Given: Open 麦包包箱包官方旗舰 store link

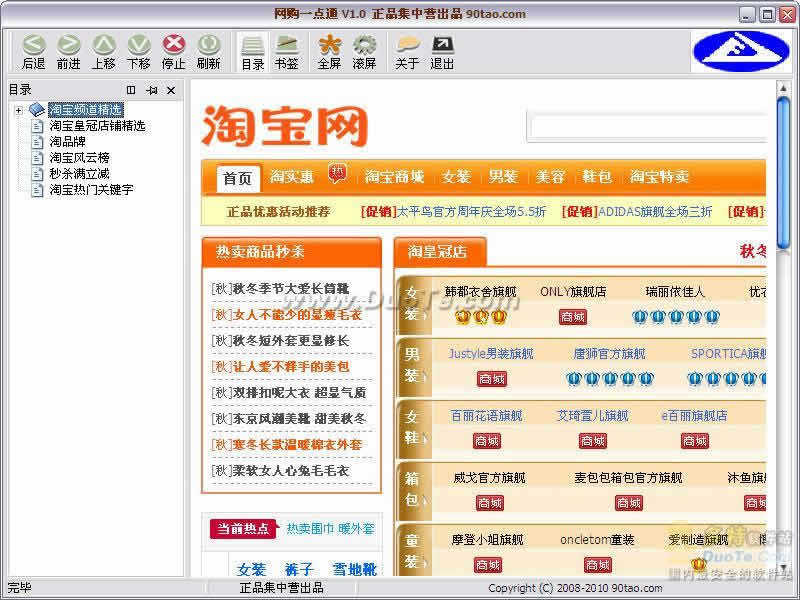Looking at the screenshot, I should pyautogui.click(x=628, y=478).
